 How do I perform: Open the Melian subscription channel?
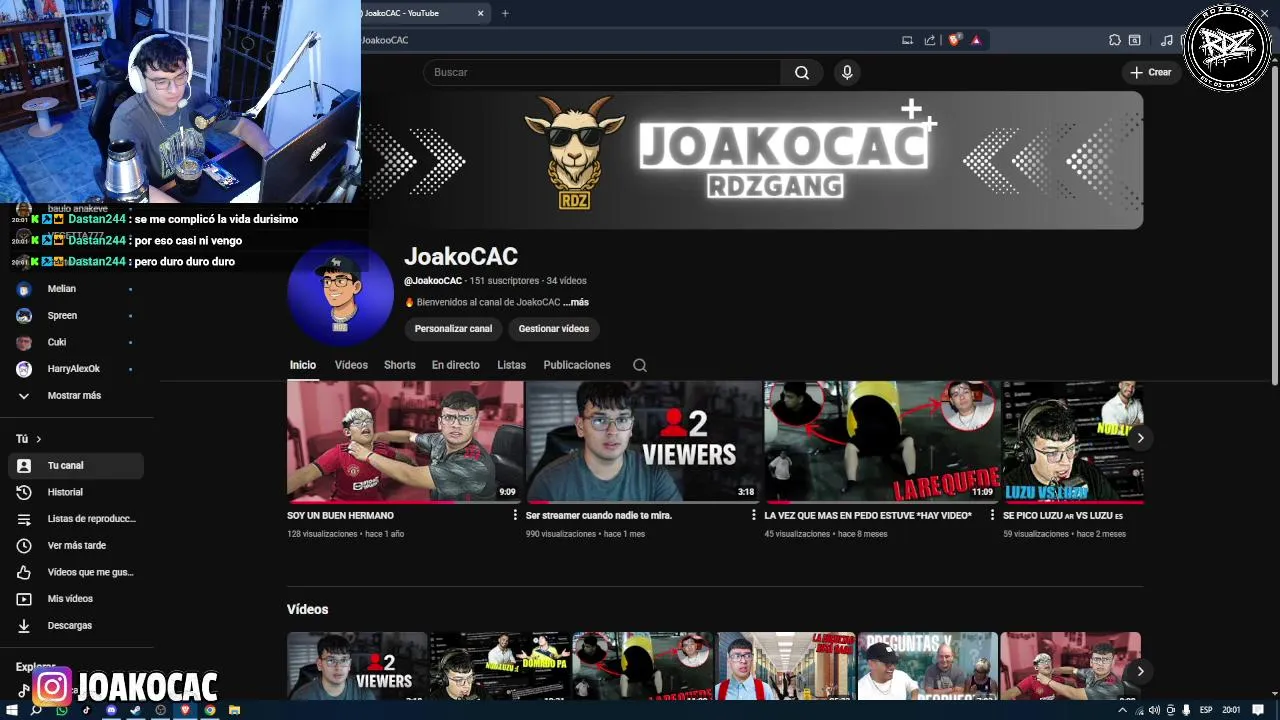pos(76,289)
